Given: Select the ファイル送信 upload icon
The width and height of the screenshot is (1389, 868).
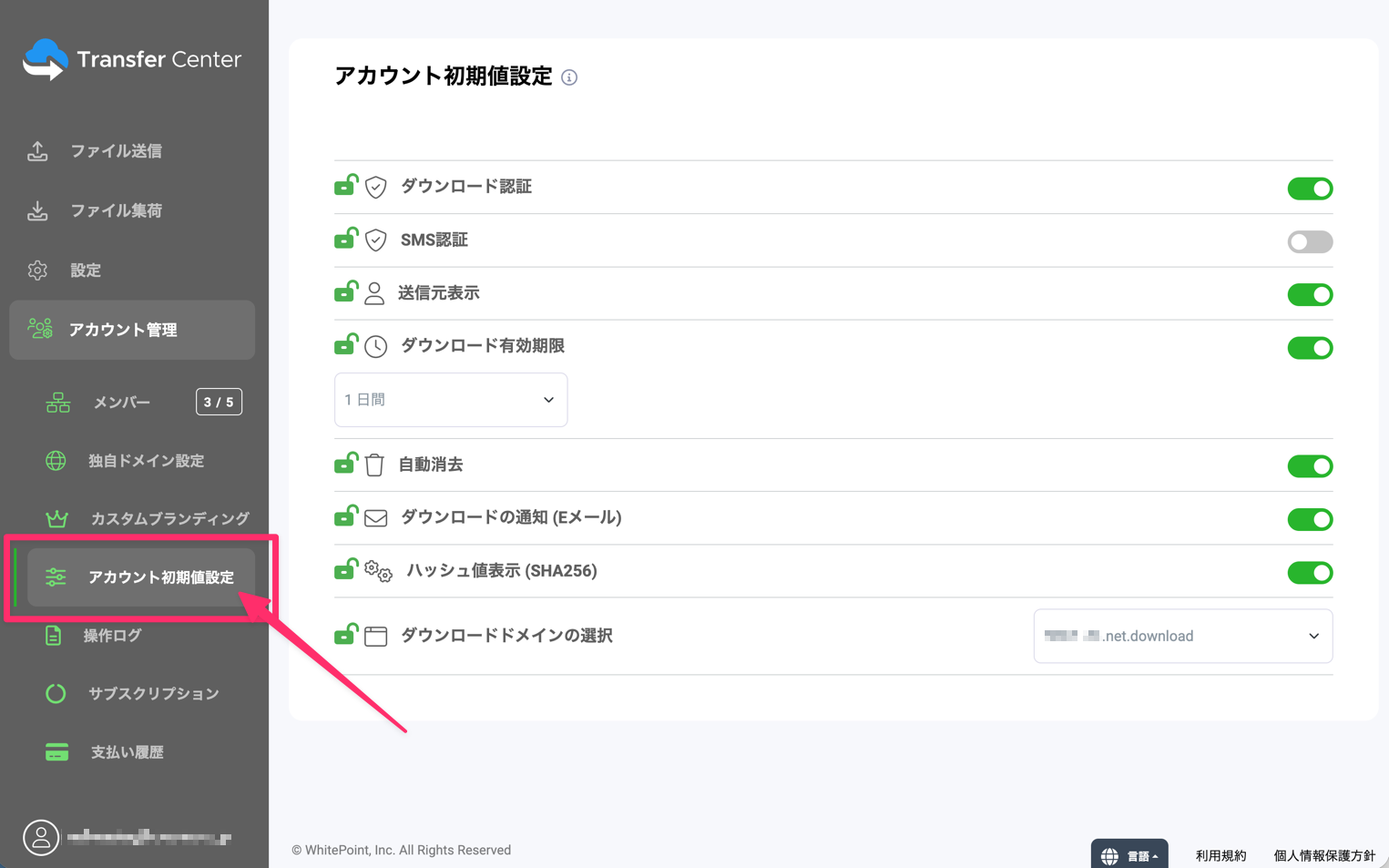Looking at the screenshot, I should tap(37, 151).
